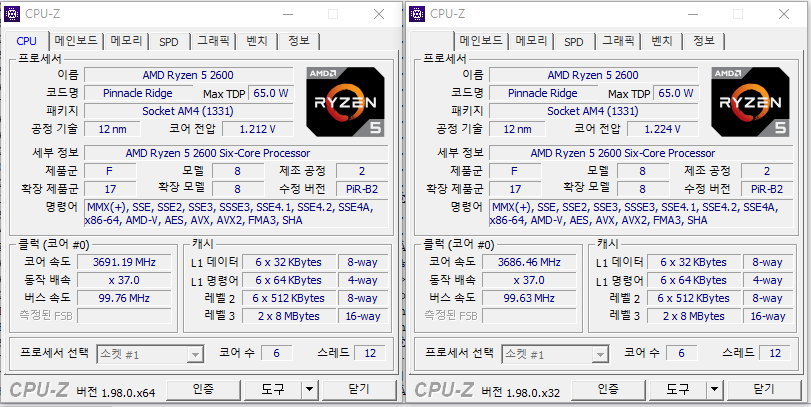Click 인증 button in x32 window
The height and width of the screenshot is (407, 811).
608,389
